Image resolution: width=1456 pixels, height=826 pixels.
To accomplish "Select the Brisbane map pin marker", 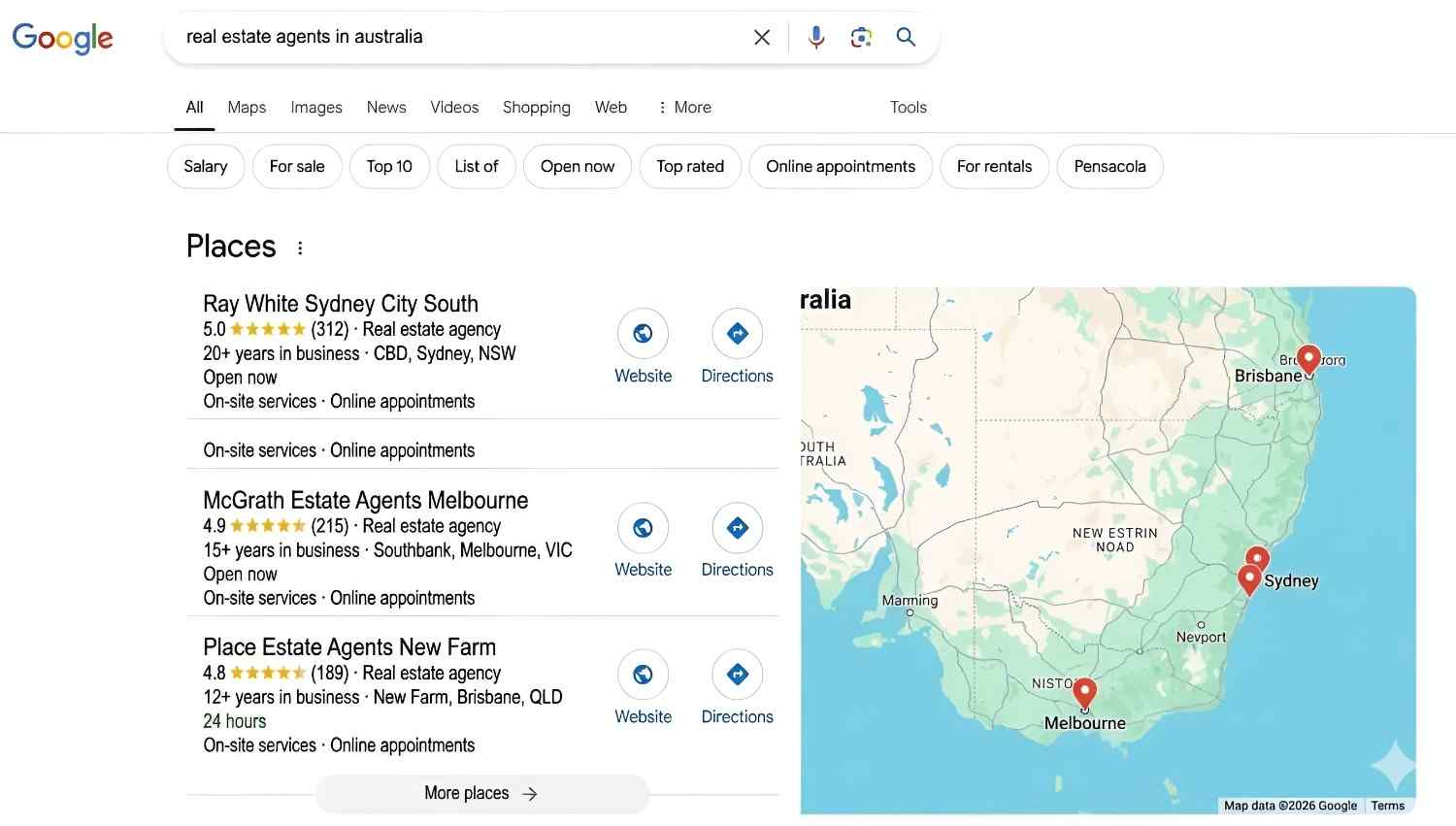I will [1308, 358].
